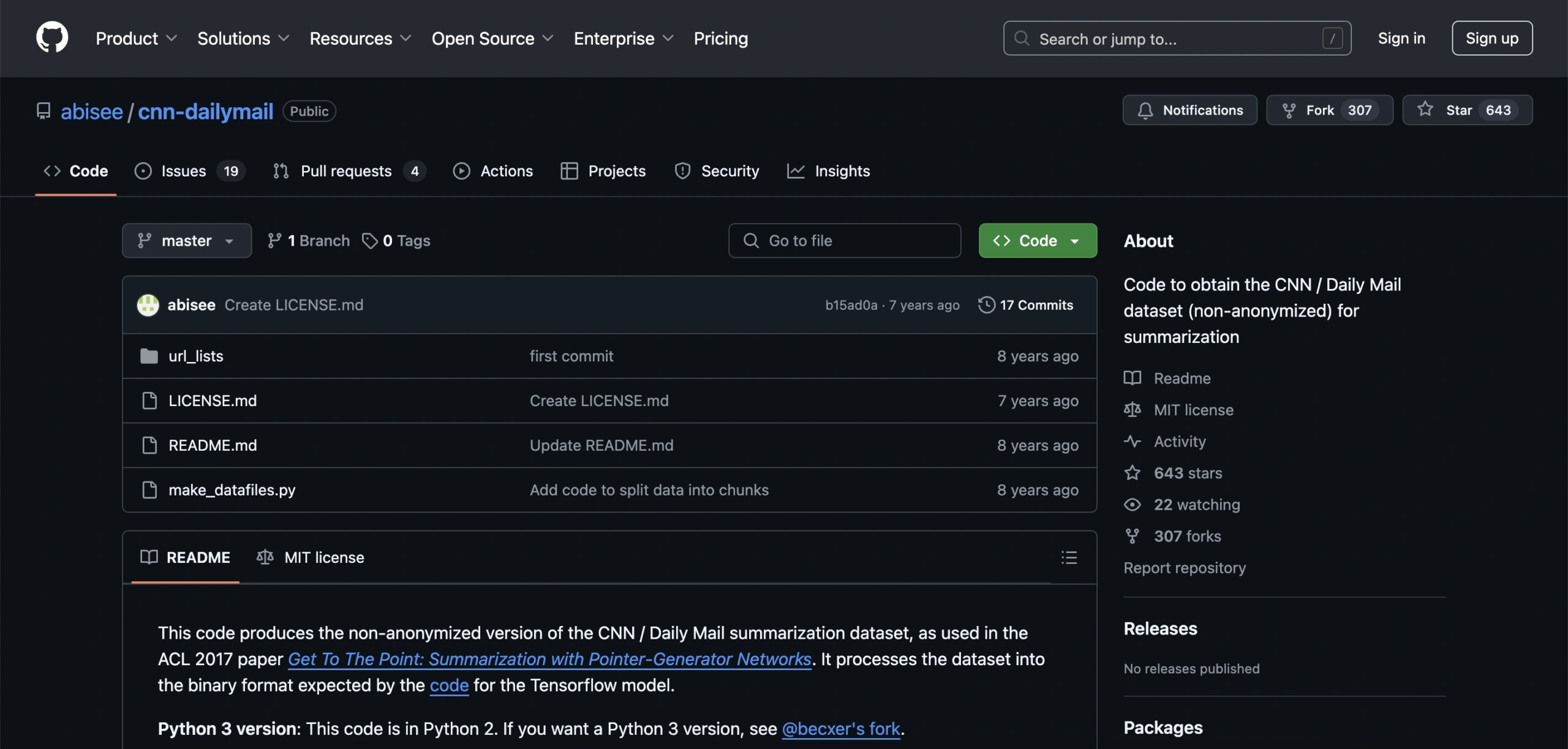Viewport: 1568px width, 749px height.
Task: Open the make_datafiles.py file name
Action: 232,490
